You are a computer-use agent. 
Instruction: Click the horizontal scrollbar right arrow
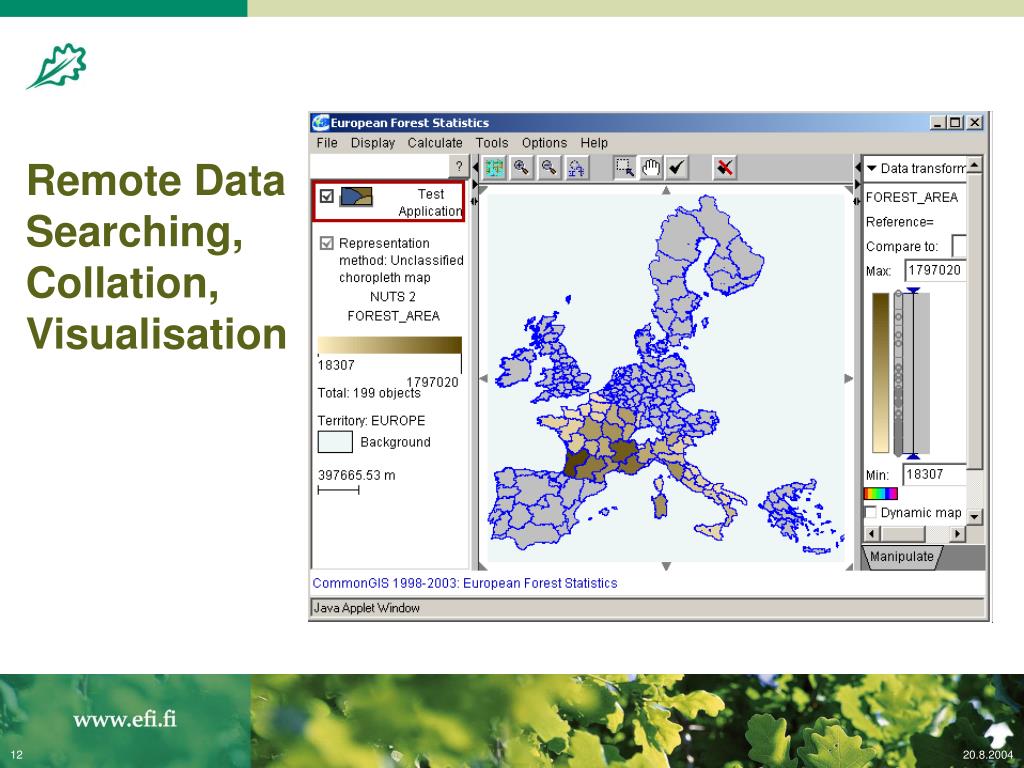click(957, 534)
